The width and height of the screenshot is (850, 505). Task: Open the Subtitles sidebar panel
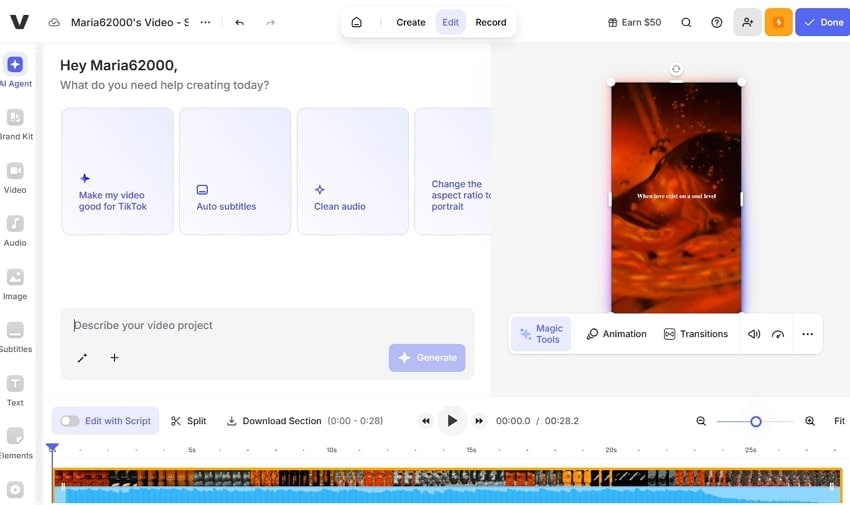[15, 337]
